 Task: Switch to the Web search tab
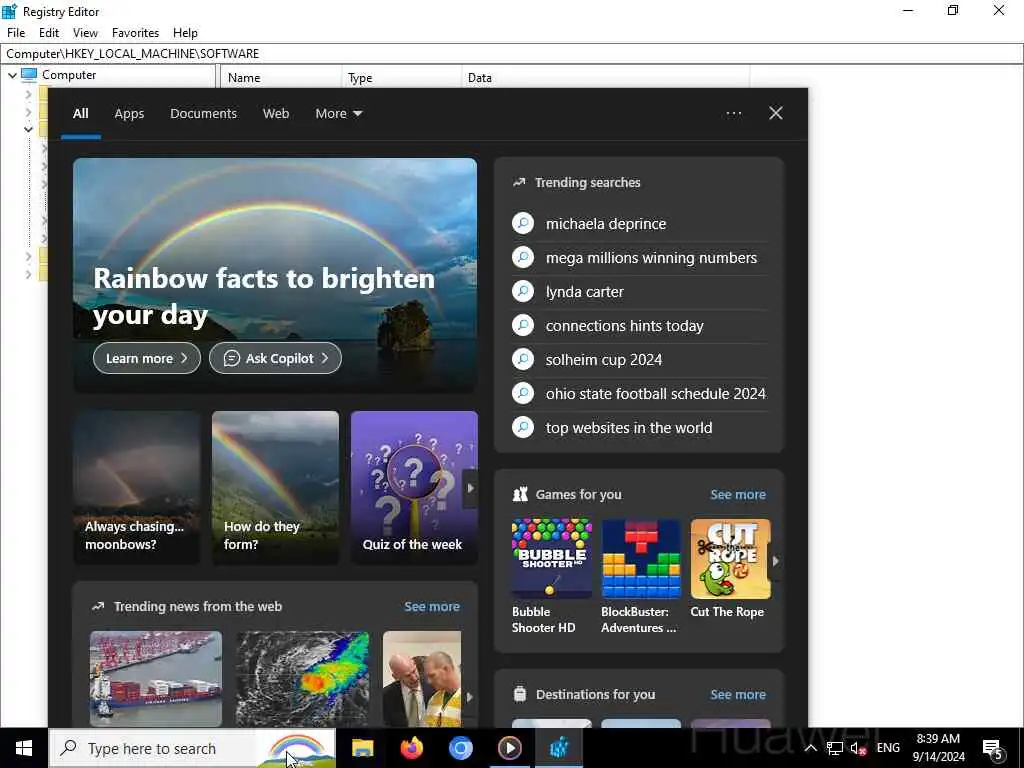[x=276, y=114]
